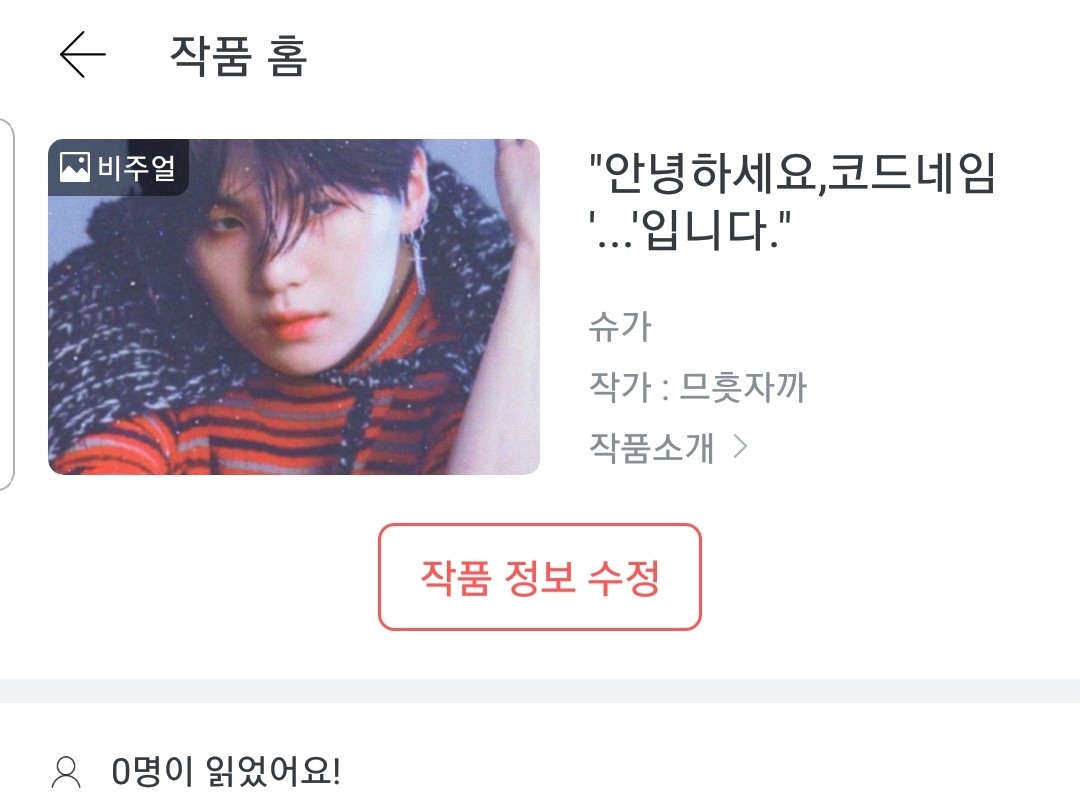Screen dimensions: 1080x810
Task: Click the 작품 홈 header title
Action: tap(238, 55)
